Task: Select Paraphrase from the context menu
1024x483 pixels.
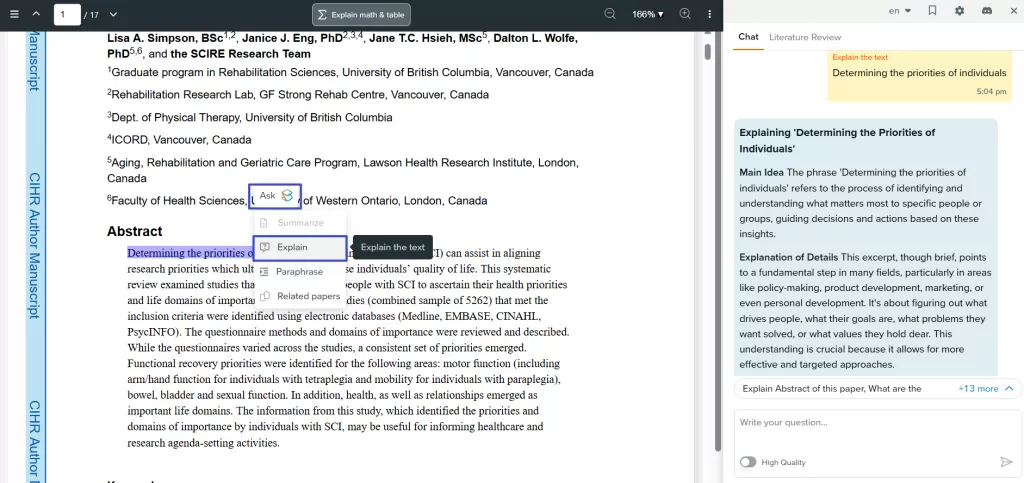Action: (299, 271)
